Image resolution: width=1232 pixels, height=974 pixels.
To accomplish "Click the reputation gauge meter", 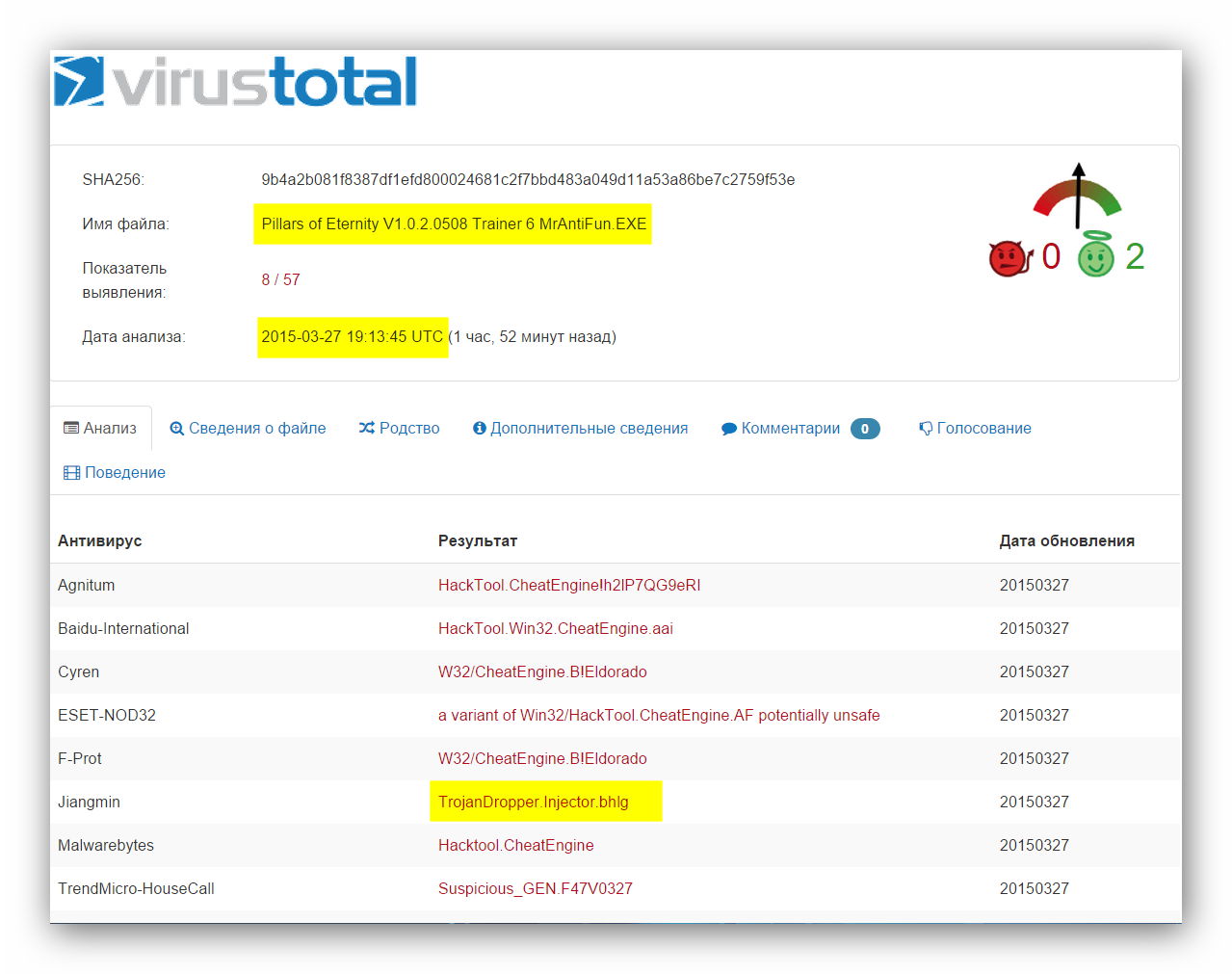I will coord(1077,196).
